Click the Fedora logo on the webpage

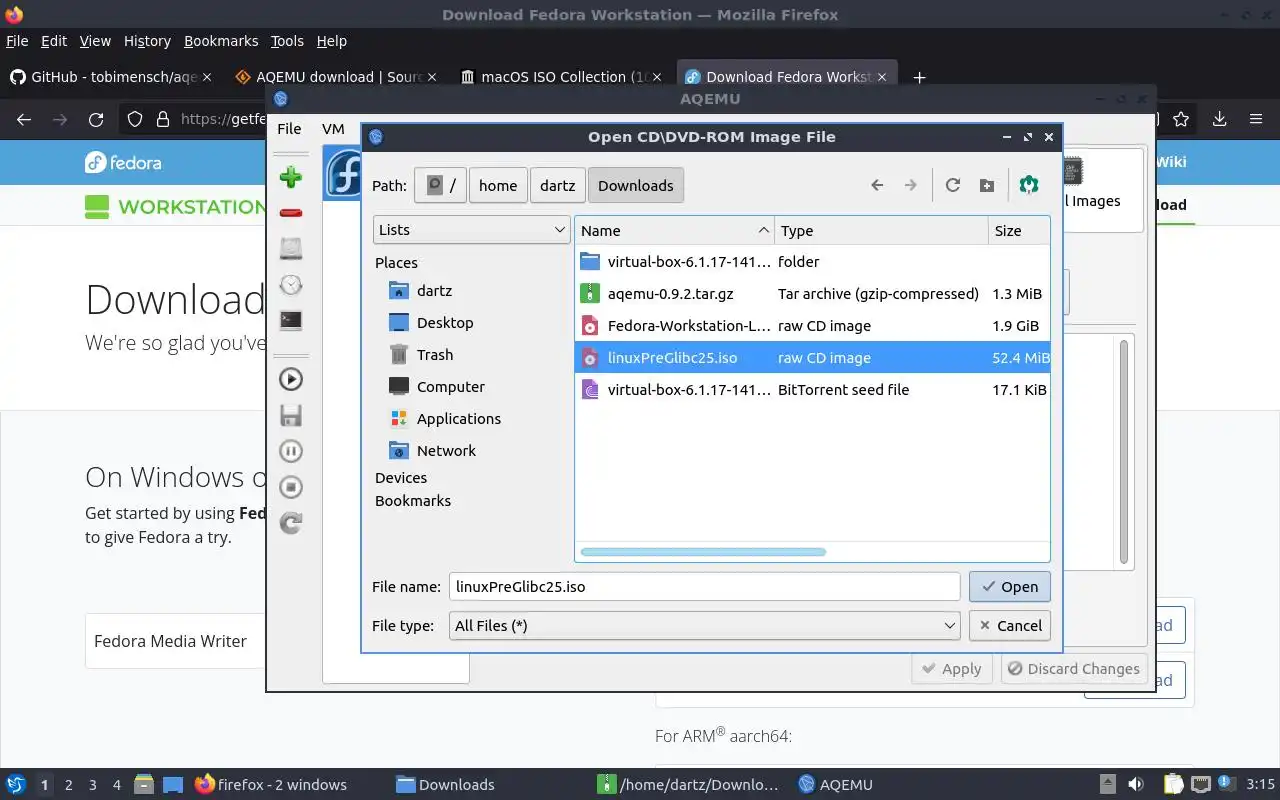pos(123,162)
